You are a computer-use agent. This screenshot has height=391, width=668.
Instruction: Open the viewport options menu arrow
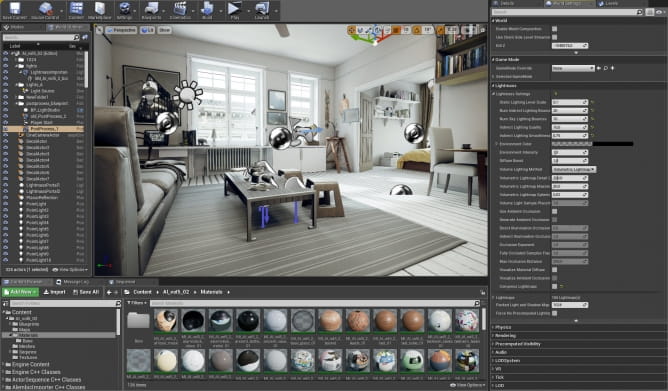(x=99, y=30)
